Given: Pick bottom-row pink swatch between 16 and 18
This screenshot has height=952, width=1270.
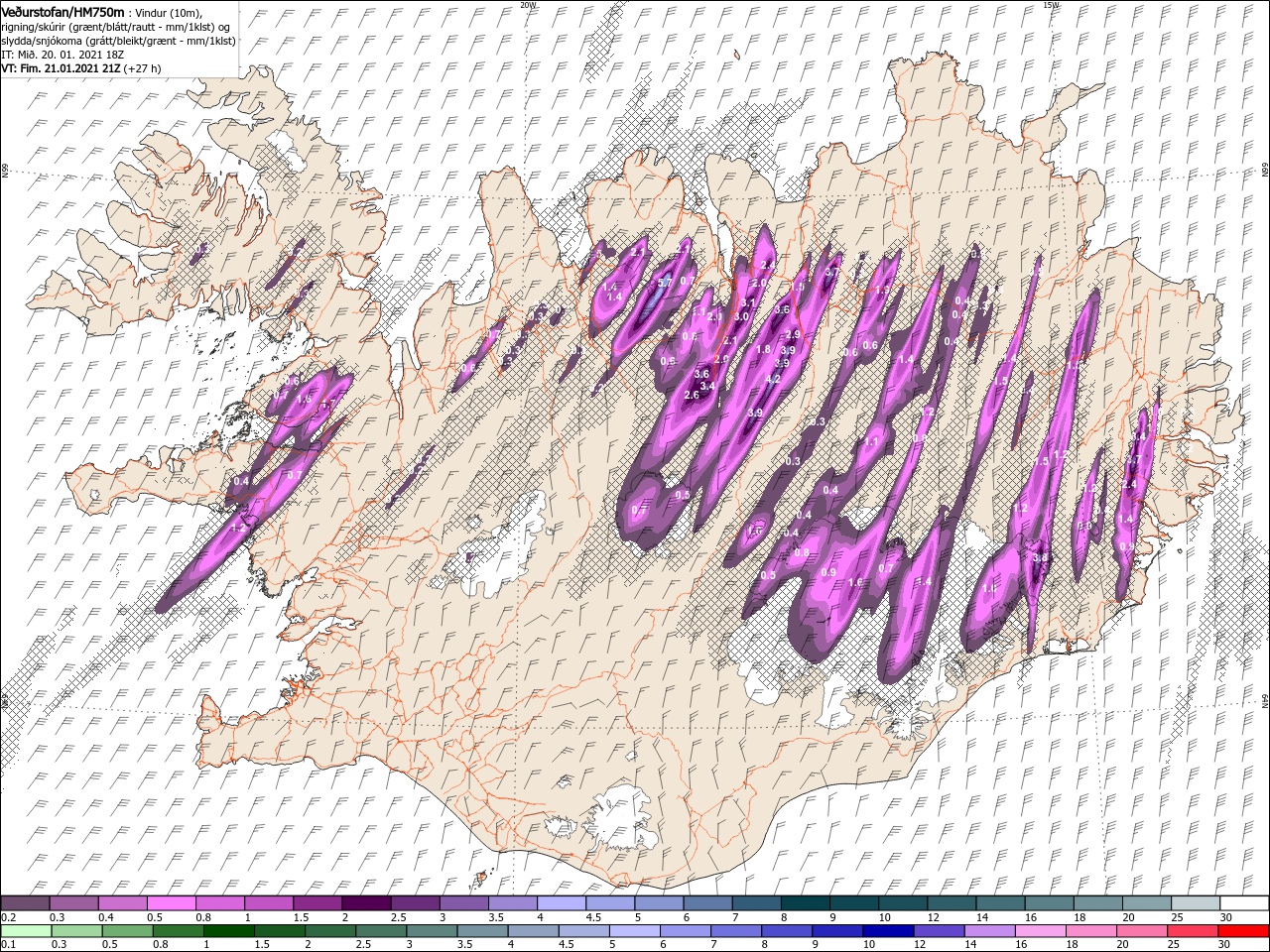Looking at the screenshot, I should coord(1041,931).
